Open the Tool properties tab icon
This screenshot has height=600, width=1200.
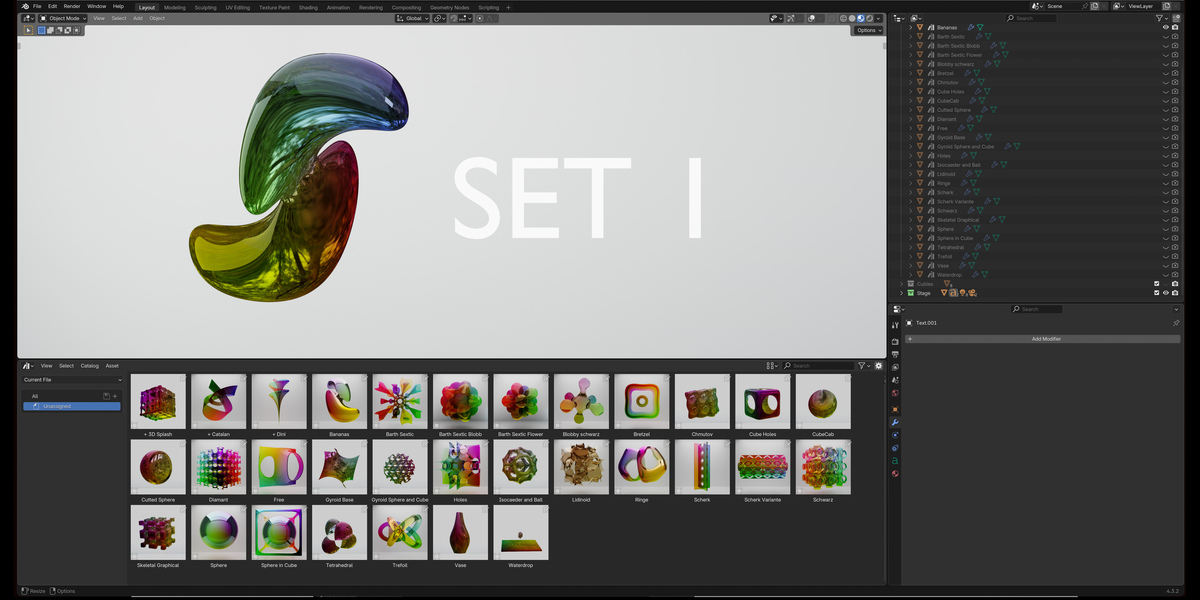(x=895, y=326)
